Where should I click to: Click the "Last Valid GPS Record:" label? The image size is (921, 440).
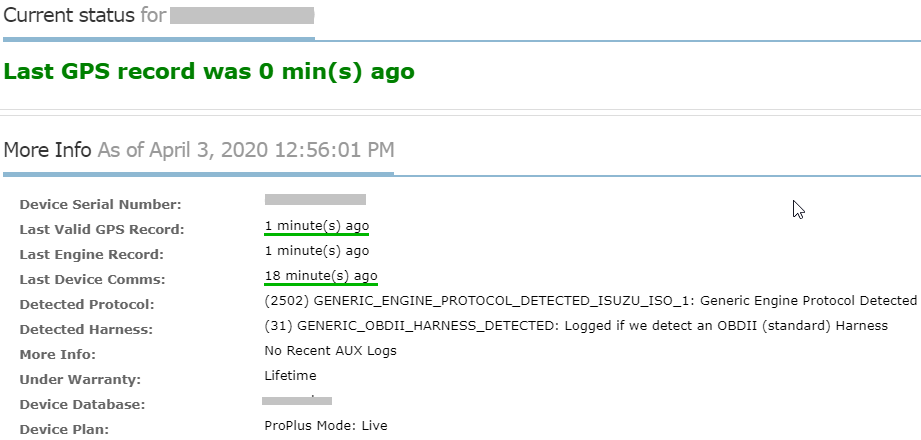pos(102,230)
